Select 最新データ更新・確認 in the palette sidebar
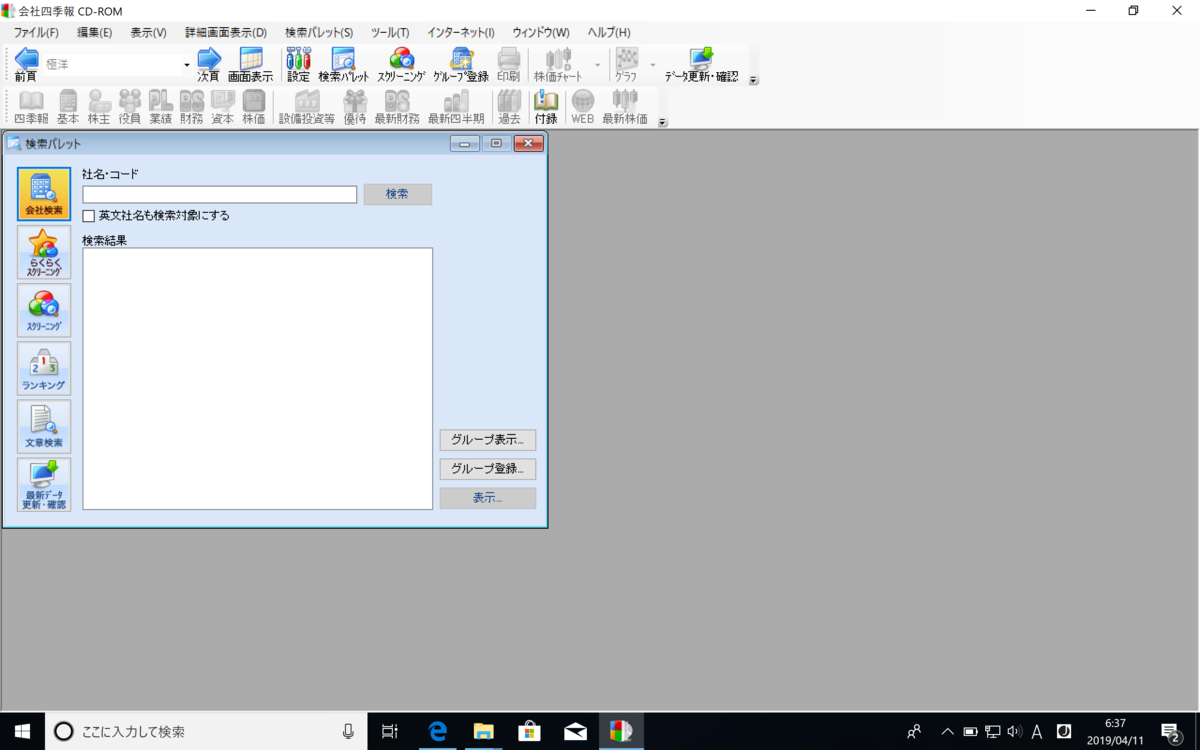Screen dimensions: 1200x750 pyautogui.click(x=44, y=485)
